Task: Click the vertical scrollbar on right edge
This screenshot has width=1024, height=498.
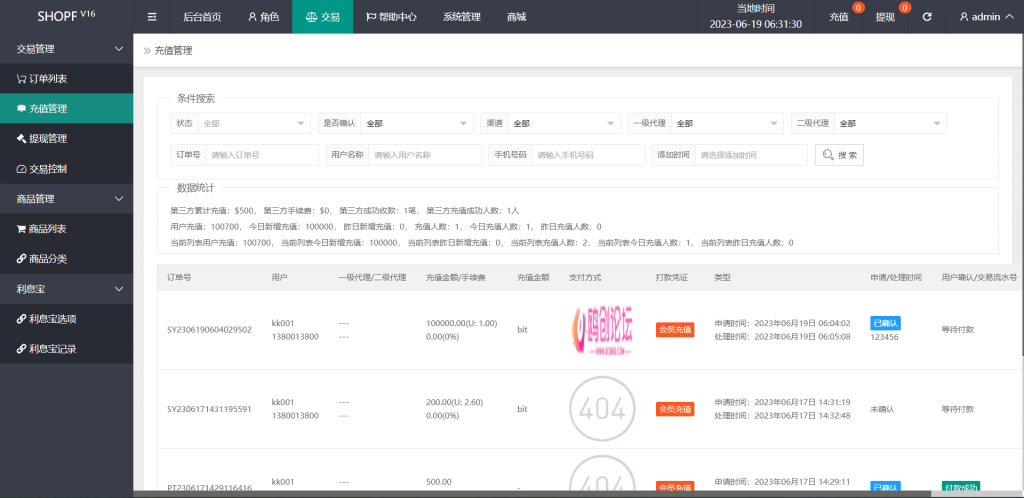Action: (1021, 196)
